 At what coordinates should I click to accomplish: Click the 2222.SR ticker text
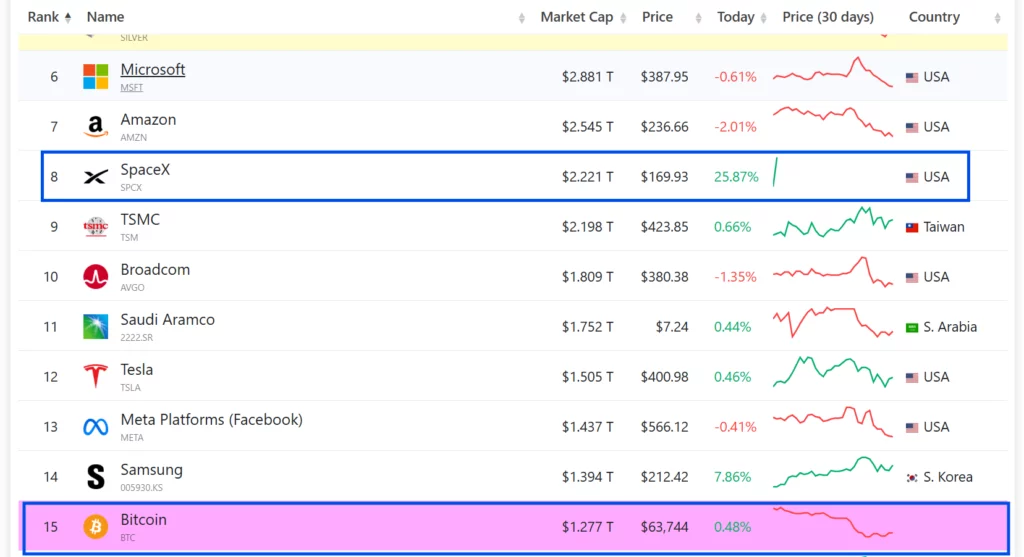click(x=136, y=338)
